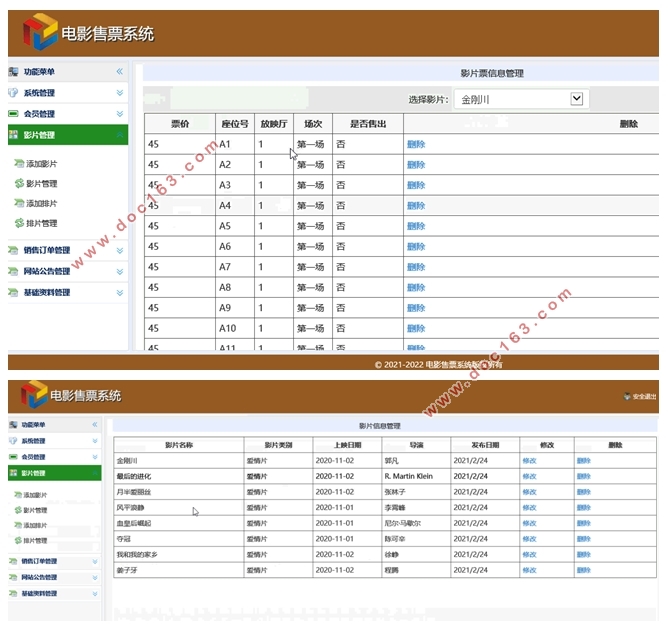Image resolution: width=668 pixels, height=629 pixels.
Task: Click 添加影片 icon in bottom sidebar
Action: coord(18,495)
